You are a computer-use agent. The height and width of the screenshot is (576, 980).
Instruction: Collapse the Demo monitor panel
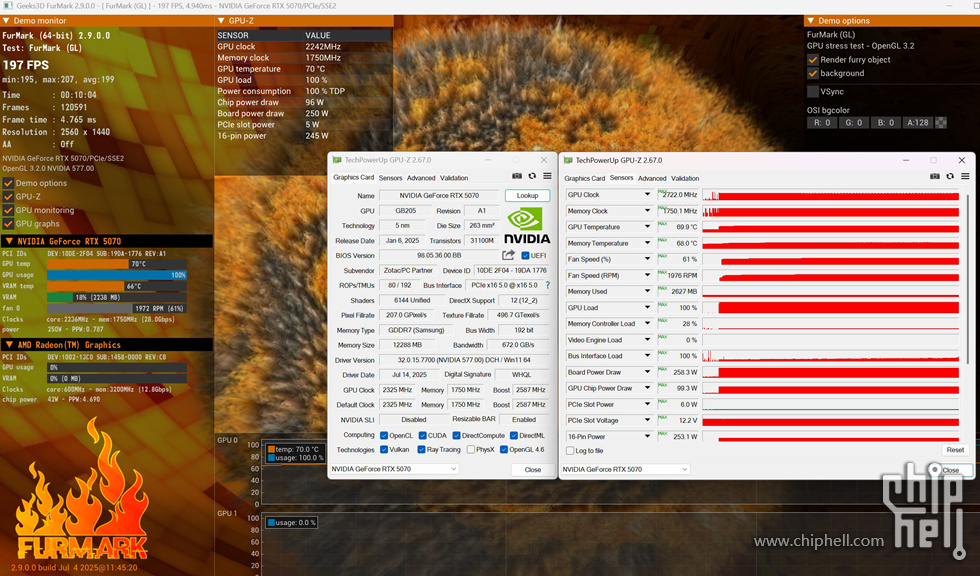[x=6, y=21]
